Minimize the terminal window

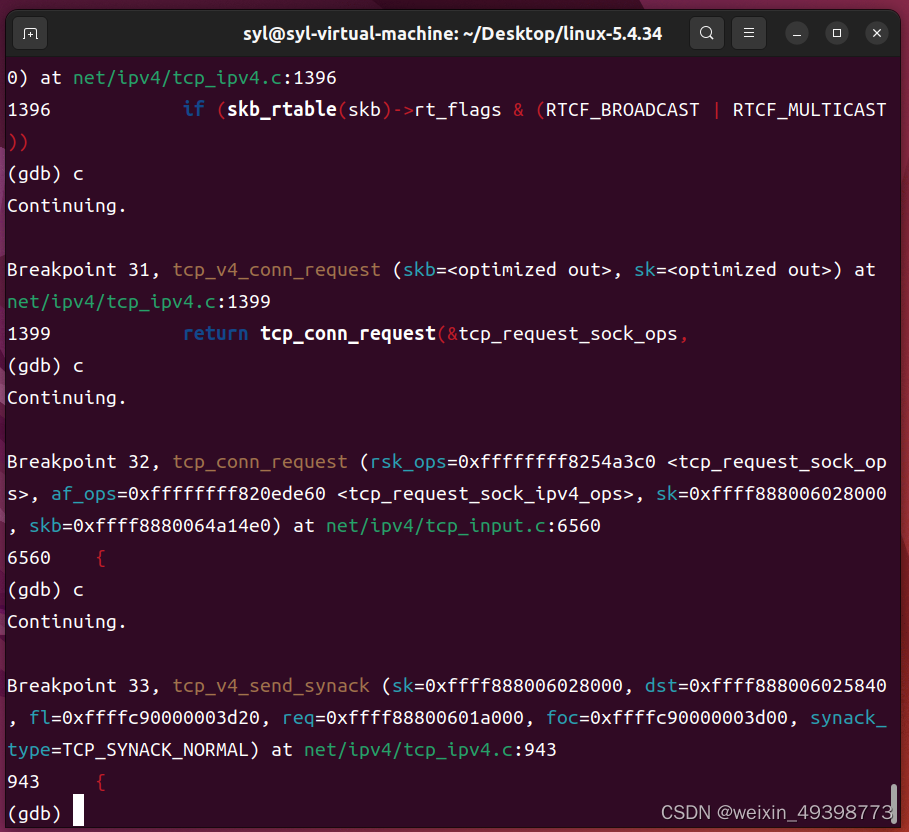point(796,33)
